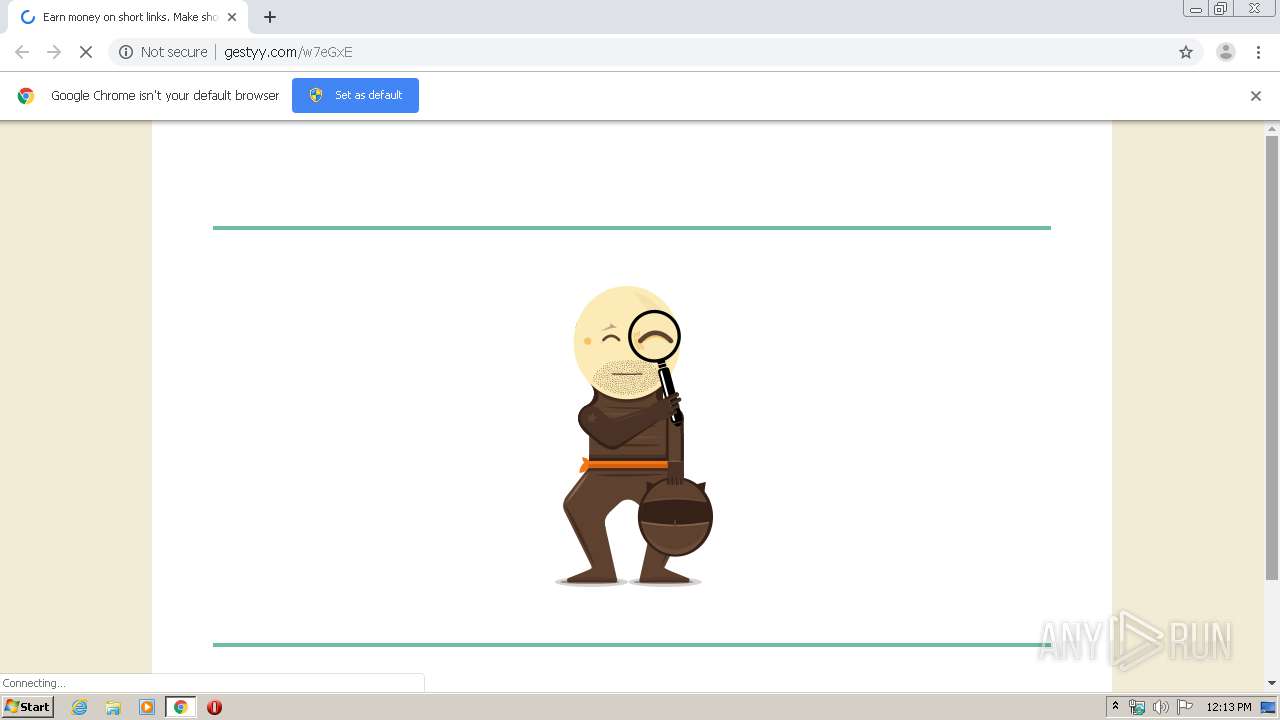Bookmark this page with star icon

coord(1186,52)
